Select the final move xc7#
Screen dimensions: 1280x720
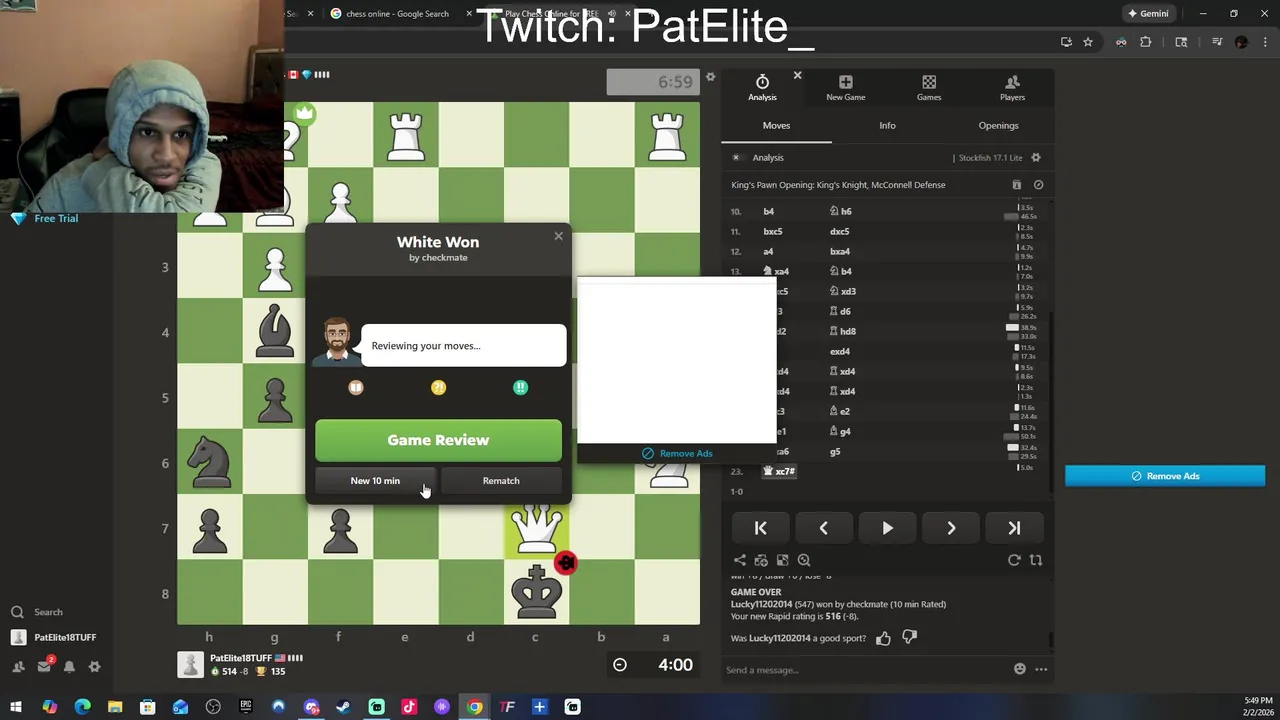point(779,471)
